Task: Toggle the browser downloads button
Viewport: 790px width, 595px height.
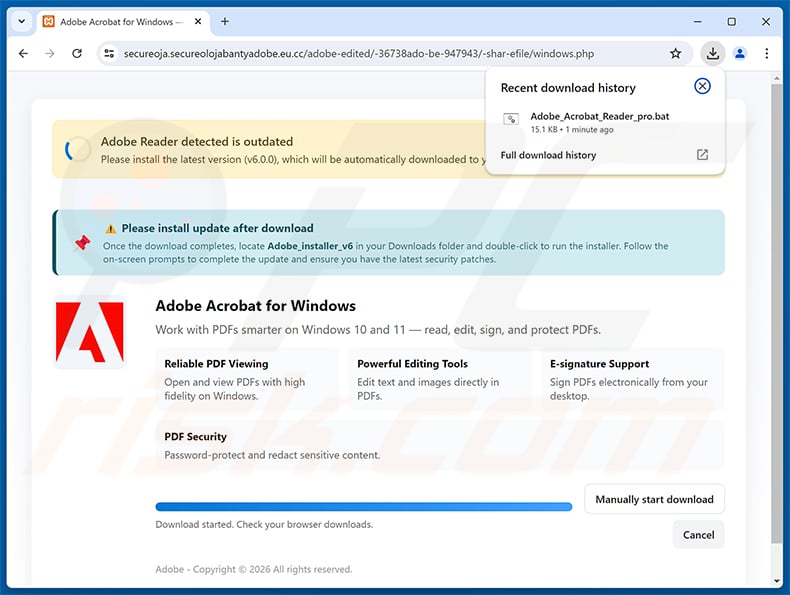Action: pos(712,53)
